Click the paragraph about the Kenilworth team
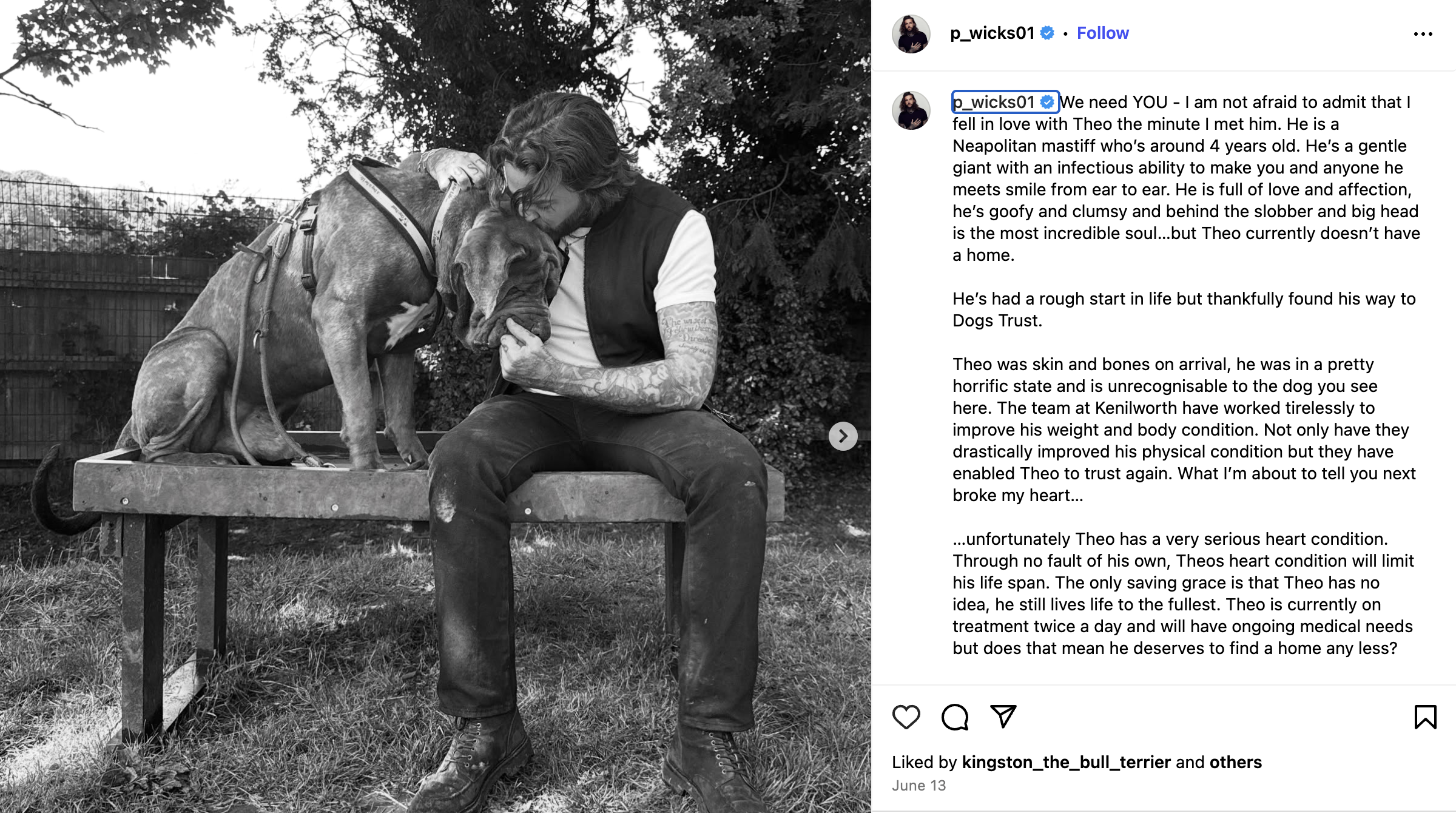 [1183, 430]
